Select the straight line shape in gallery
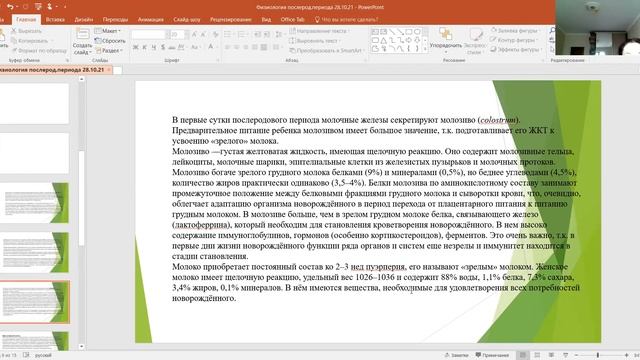 tap(392, 31)
